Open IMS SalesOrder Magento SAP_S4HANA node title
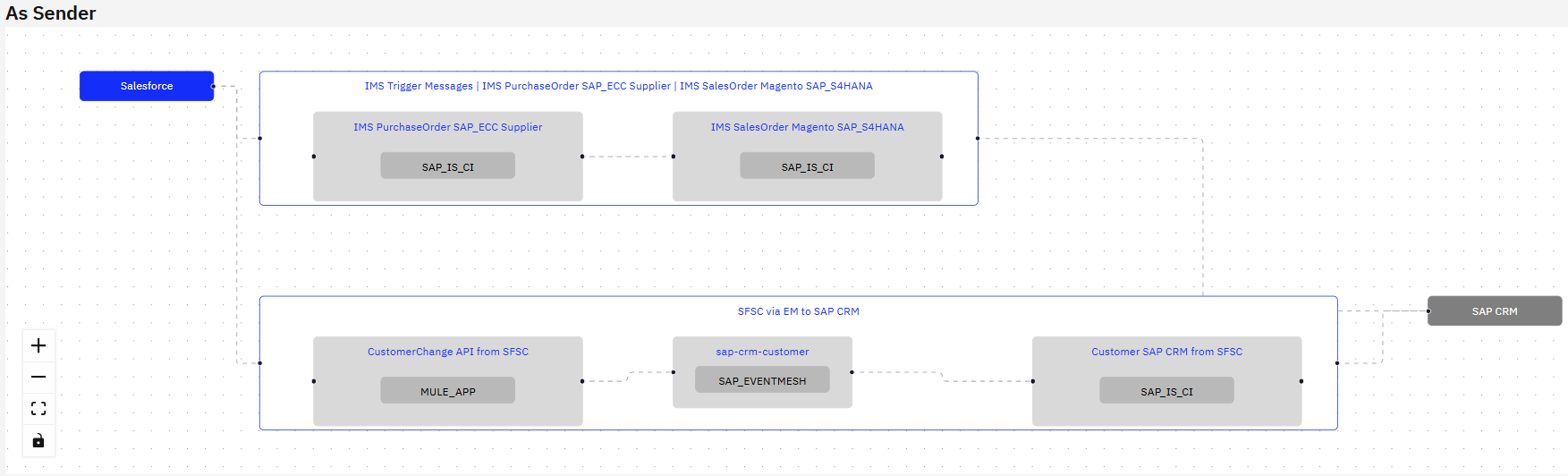The width and height of the screenshot is (1568, 476). (807, 127)
